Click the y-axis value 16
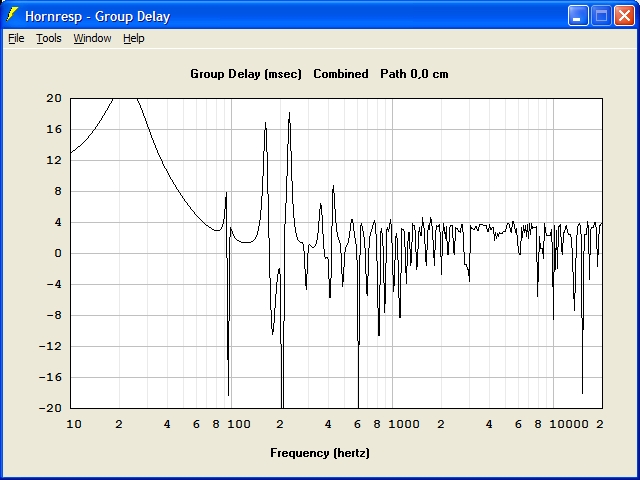Image resolution: width=640 pixels, height=480 pixels. click(x=53, y=129)
